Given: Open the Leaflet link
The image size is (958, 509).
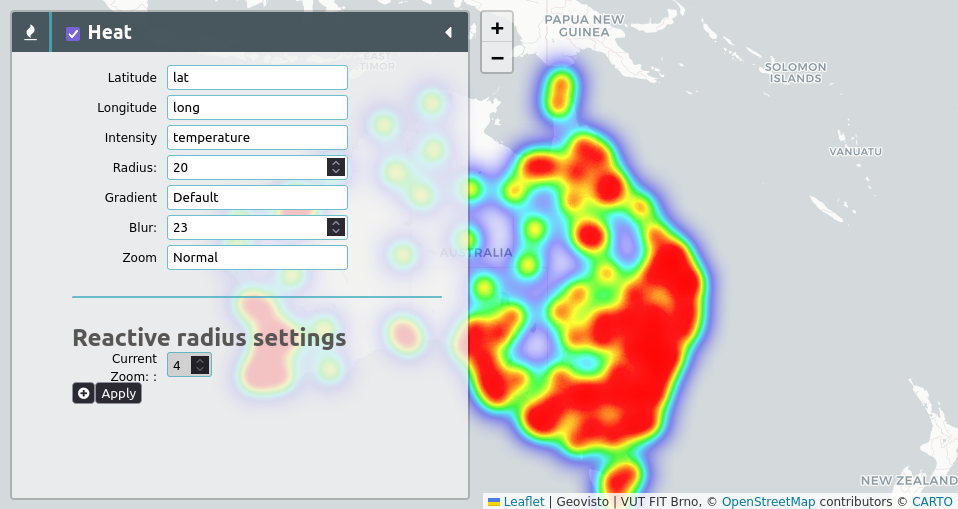Looking at the screenshot, I should (x=524, y=502).
